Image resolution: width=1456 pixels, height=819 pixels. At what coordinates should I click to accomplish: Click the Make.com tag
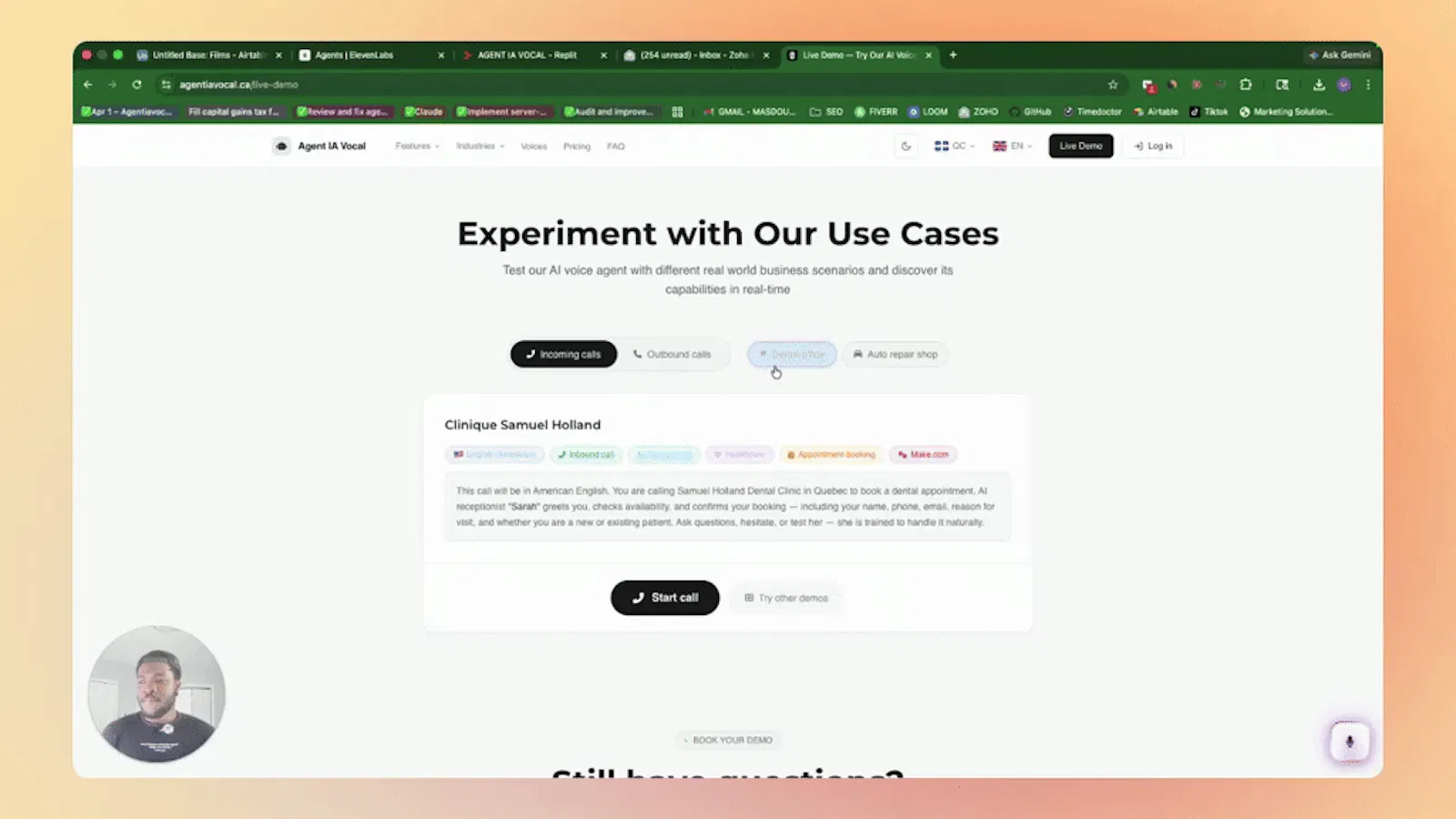[x=923, y=454]
